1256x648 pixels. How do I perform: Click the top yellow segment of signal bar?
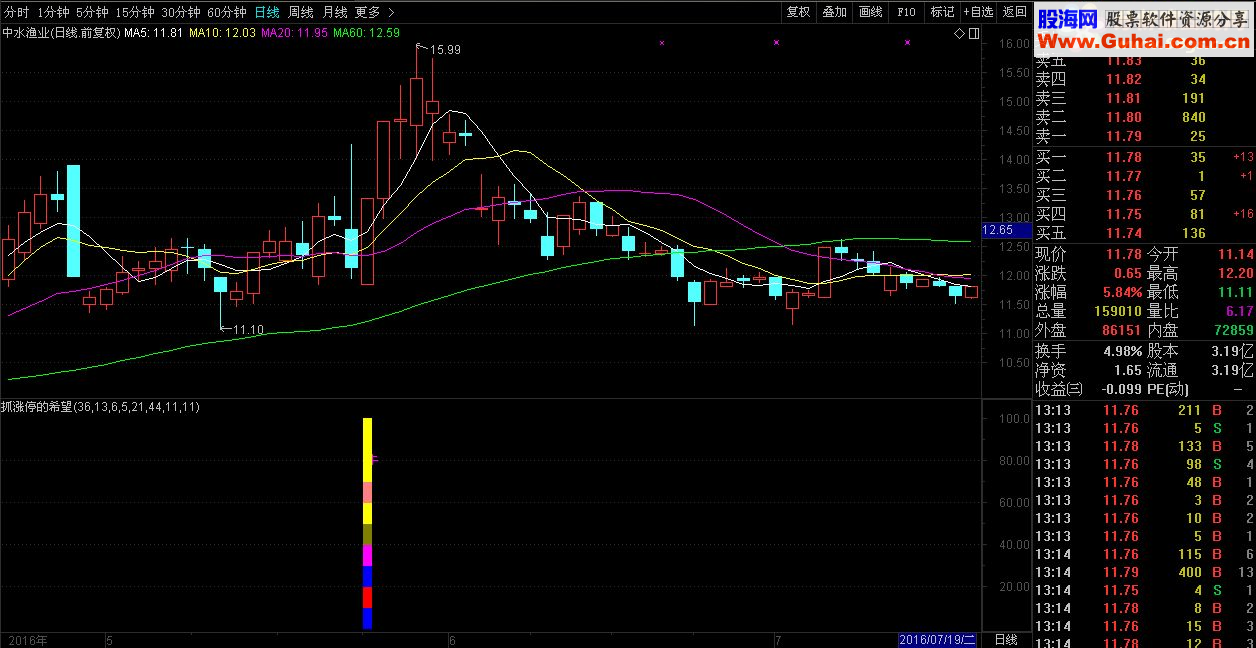(x=367, y=450)
